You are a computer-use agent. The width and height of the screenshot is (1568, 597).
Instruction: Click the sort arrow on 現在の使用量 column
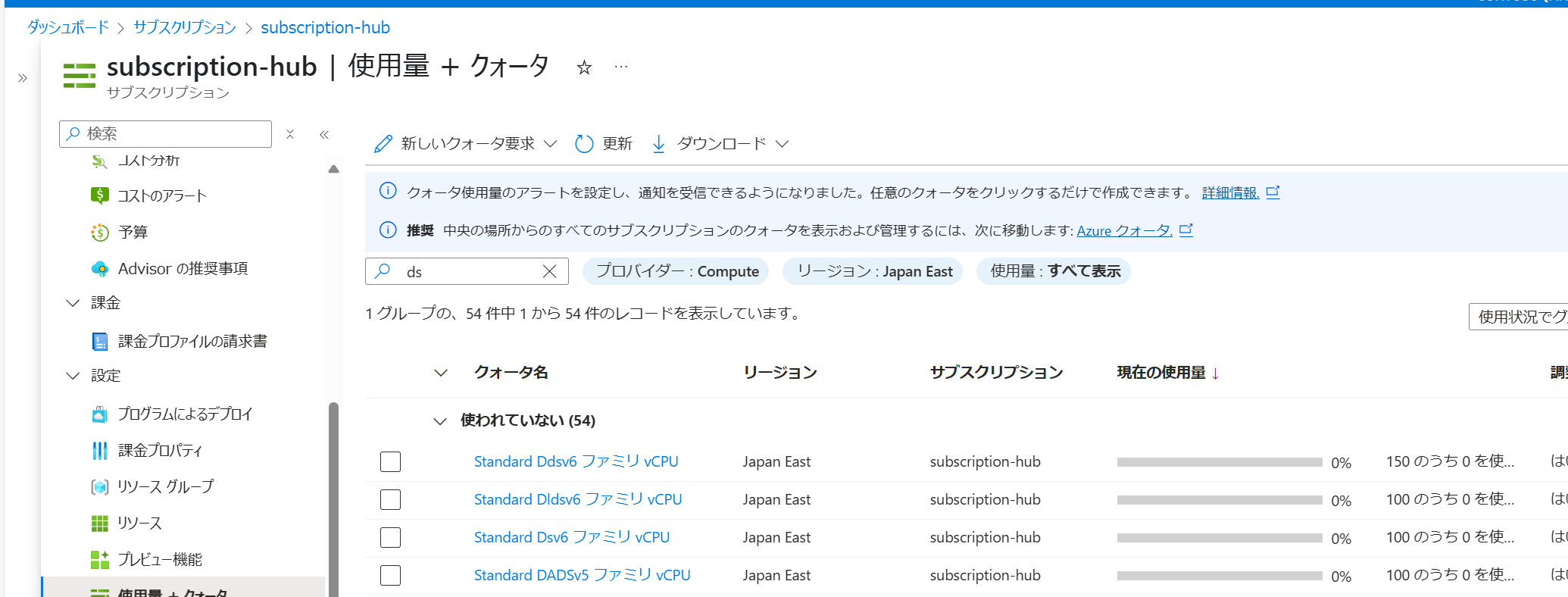coord(1216,373)
